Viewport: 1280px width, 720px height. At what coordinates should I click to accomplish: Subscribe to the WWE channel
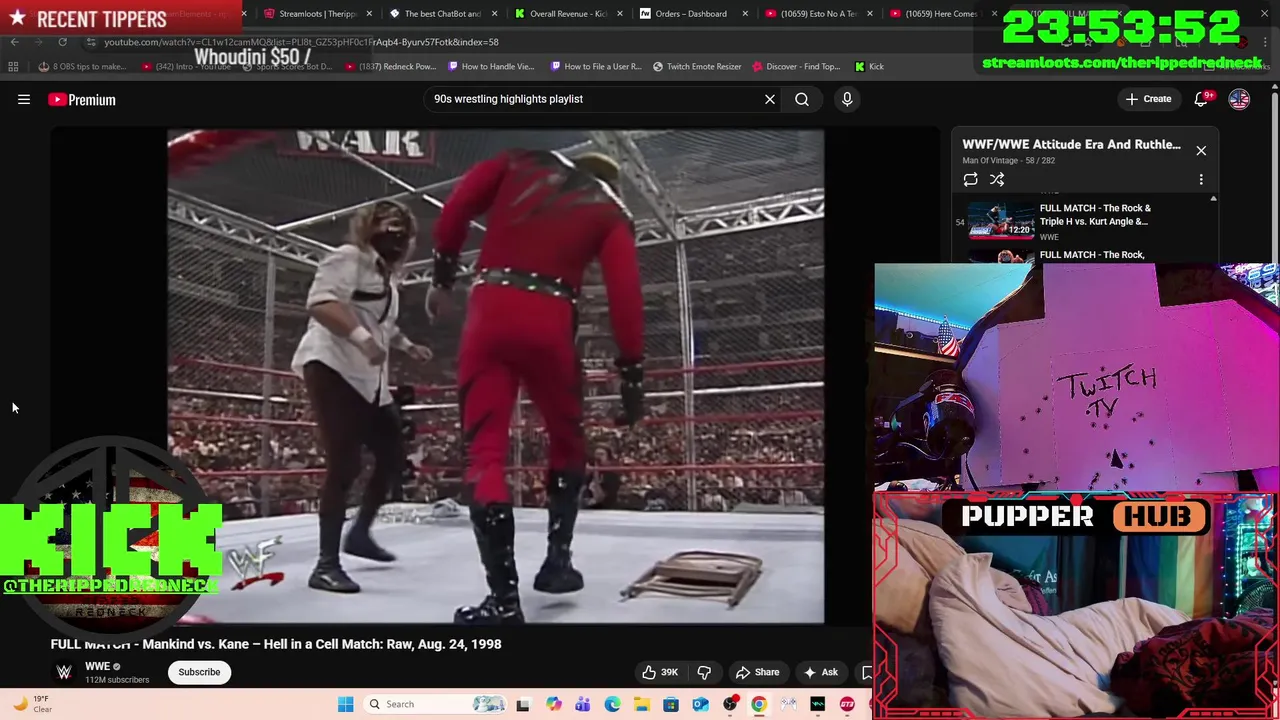(199, 672)
